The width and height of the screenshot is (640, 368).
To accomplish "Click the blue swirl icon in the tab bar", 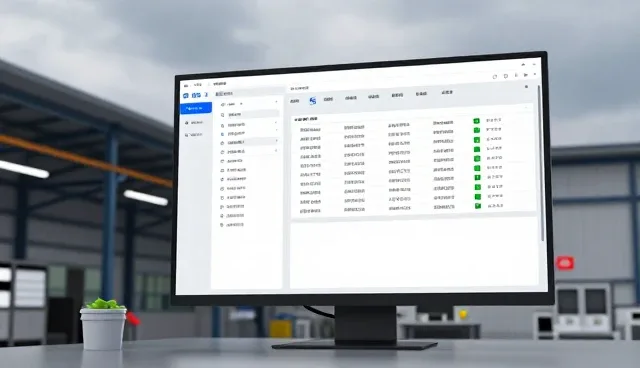I will (x=313, y=101).
